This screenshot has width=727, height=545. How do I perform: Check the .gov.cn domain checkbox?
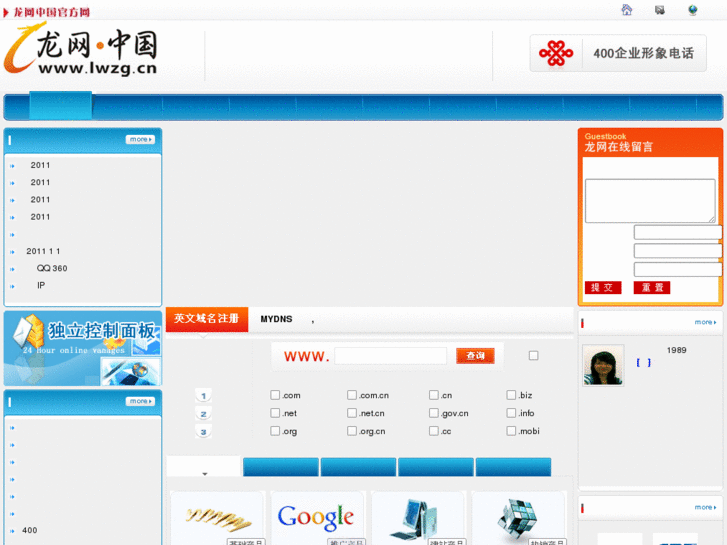(x=434, y=413)
